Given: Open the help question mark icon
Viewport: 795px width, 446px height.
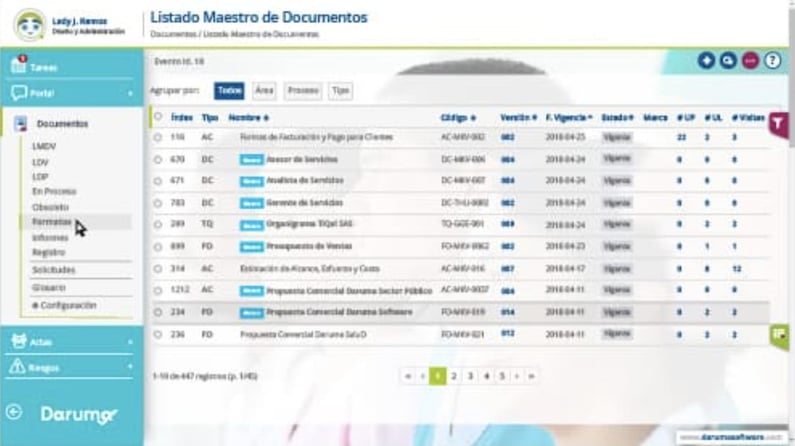Looking at the screenshot, I should pos(773,61).
